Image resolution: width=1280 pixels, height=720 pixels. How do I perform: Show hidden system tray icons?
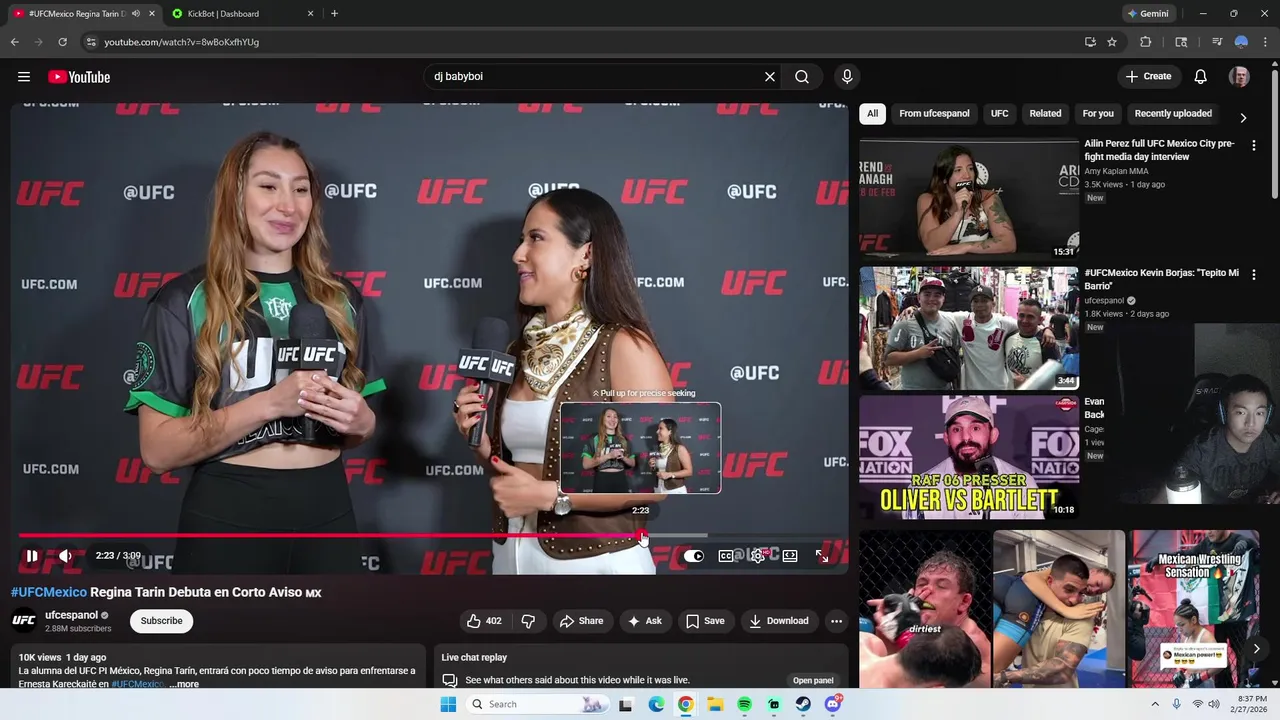tap(1155, 704)
